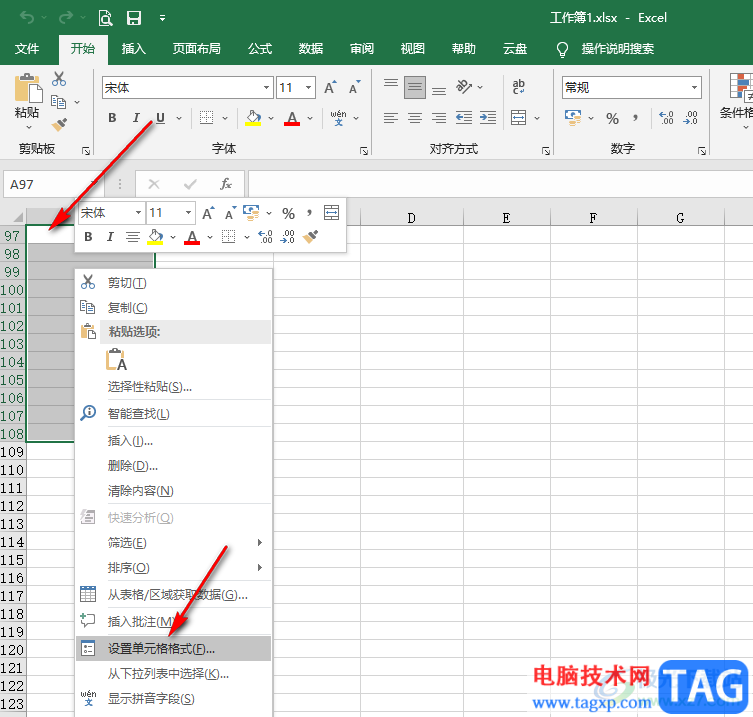Click accounting number format icon in ribbon
The width and height of the screenshot is (753, 717).
573,118
